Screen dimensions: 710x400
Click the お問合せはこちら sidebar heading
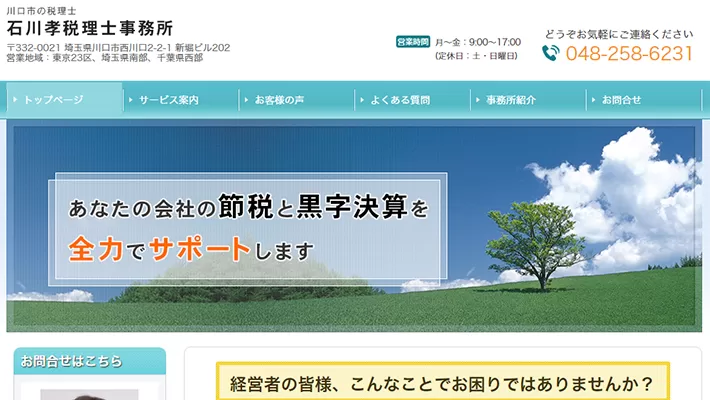coord(72,361)
